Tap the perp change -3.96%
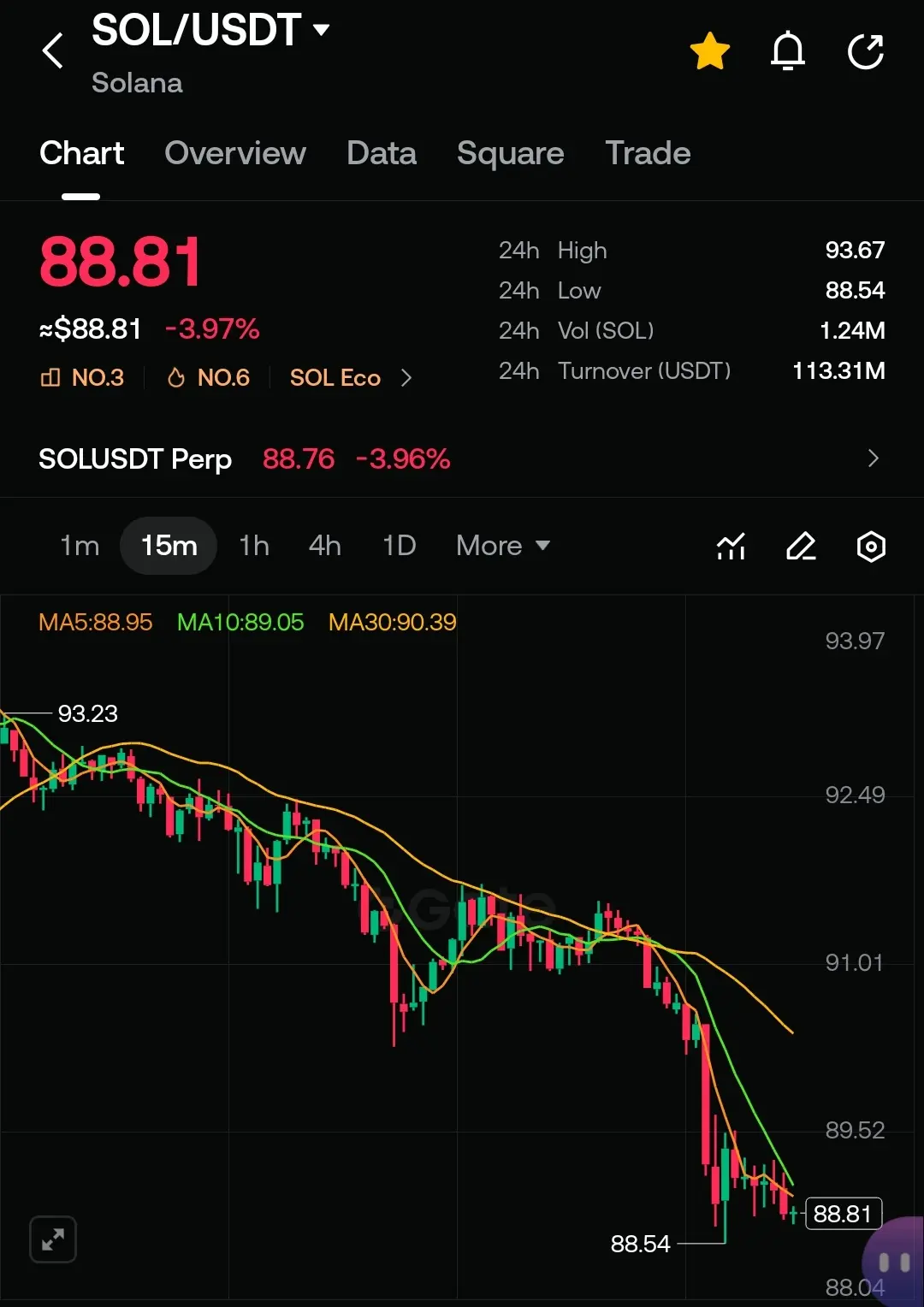Image resolution: width=924 pixels, height=1307 pixels. click(x=403, y=458)
